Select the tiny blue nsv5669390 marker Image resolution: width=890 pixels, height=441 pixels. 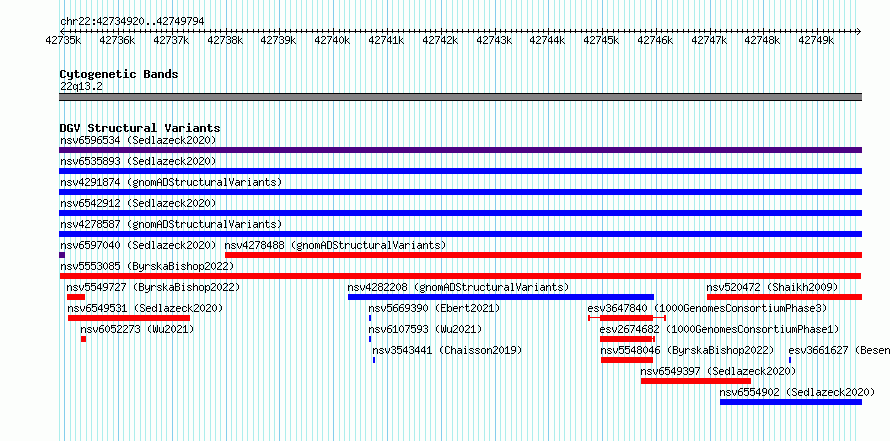click(x=370, y=318)
